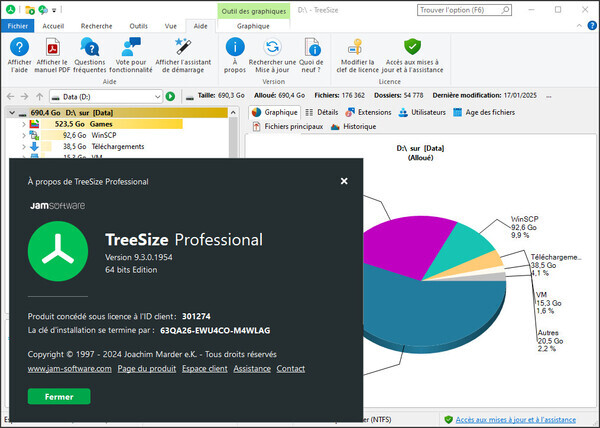The width and height of the screenshot is (600, 428).
Task: Click the tree scrollbar up arrow
Action: click(x=233, y=113)
